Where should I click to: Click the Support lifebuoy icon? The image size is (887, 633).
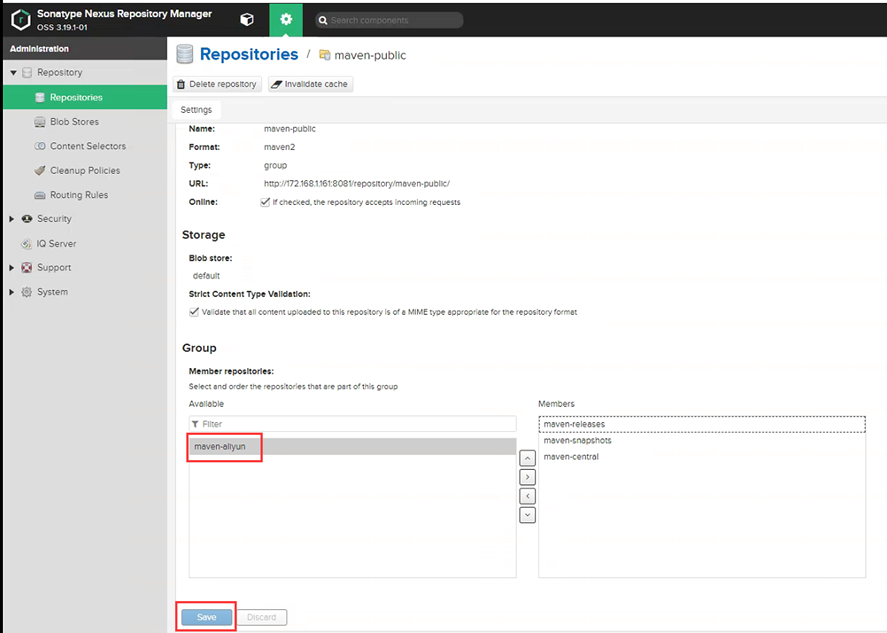[x=27, y=268]
